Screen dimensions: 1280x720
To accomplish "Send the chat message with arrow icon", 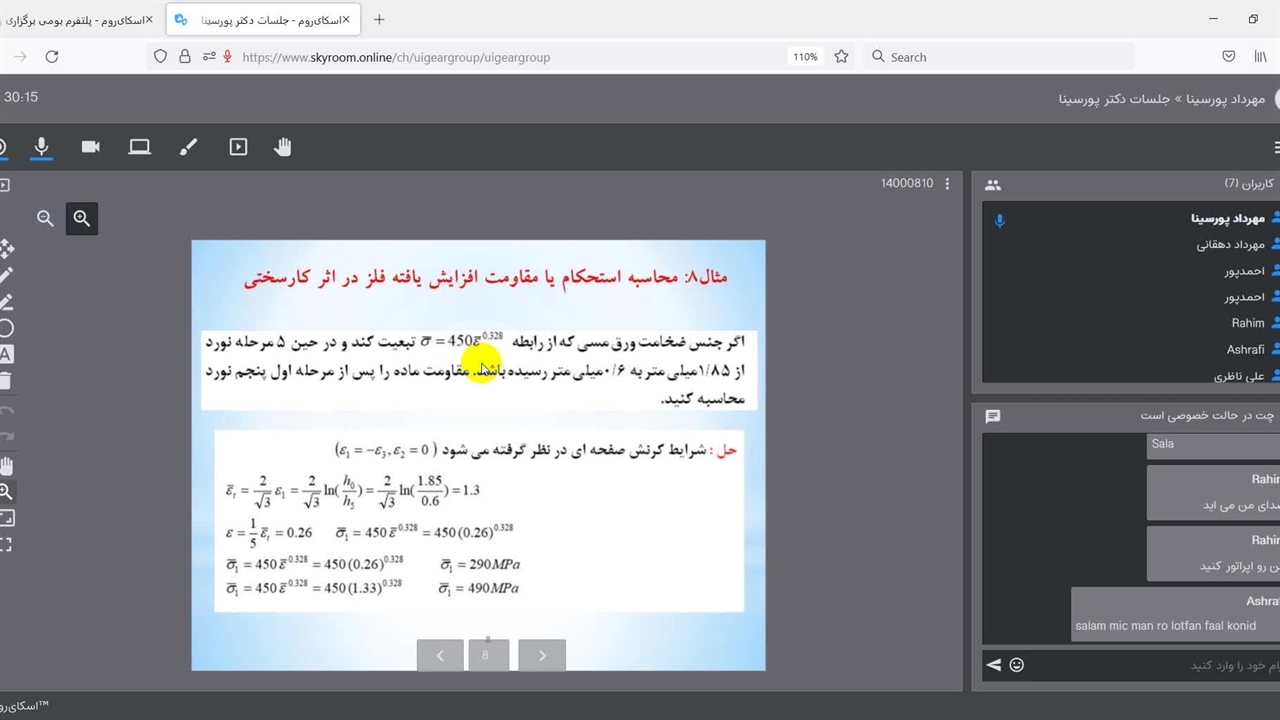I will pyautogui.click(x=993, y=665).
